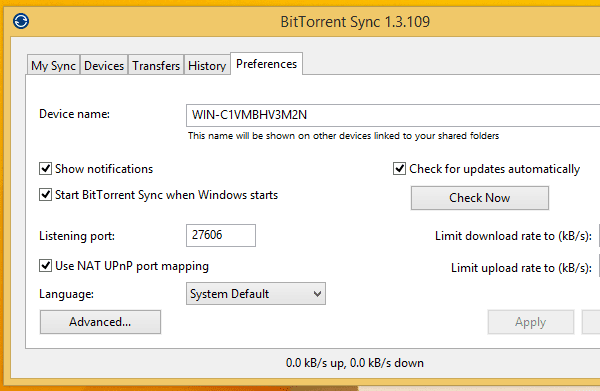Go to the Transfers tab
Image resolution: width=600 pixels, height=391 pixels.
pyautogui.click(x=156, y=65)
